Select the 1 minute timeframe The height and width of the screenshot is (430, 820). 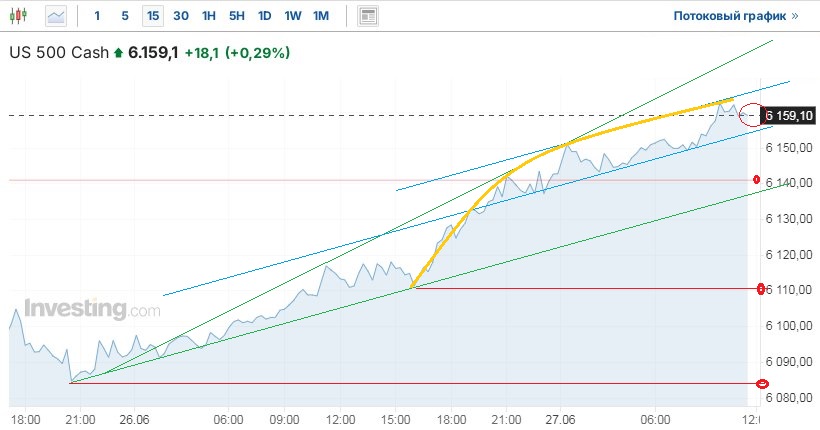pyautogui.click(x=97, y=16)
